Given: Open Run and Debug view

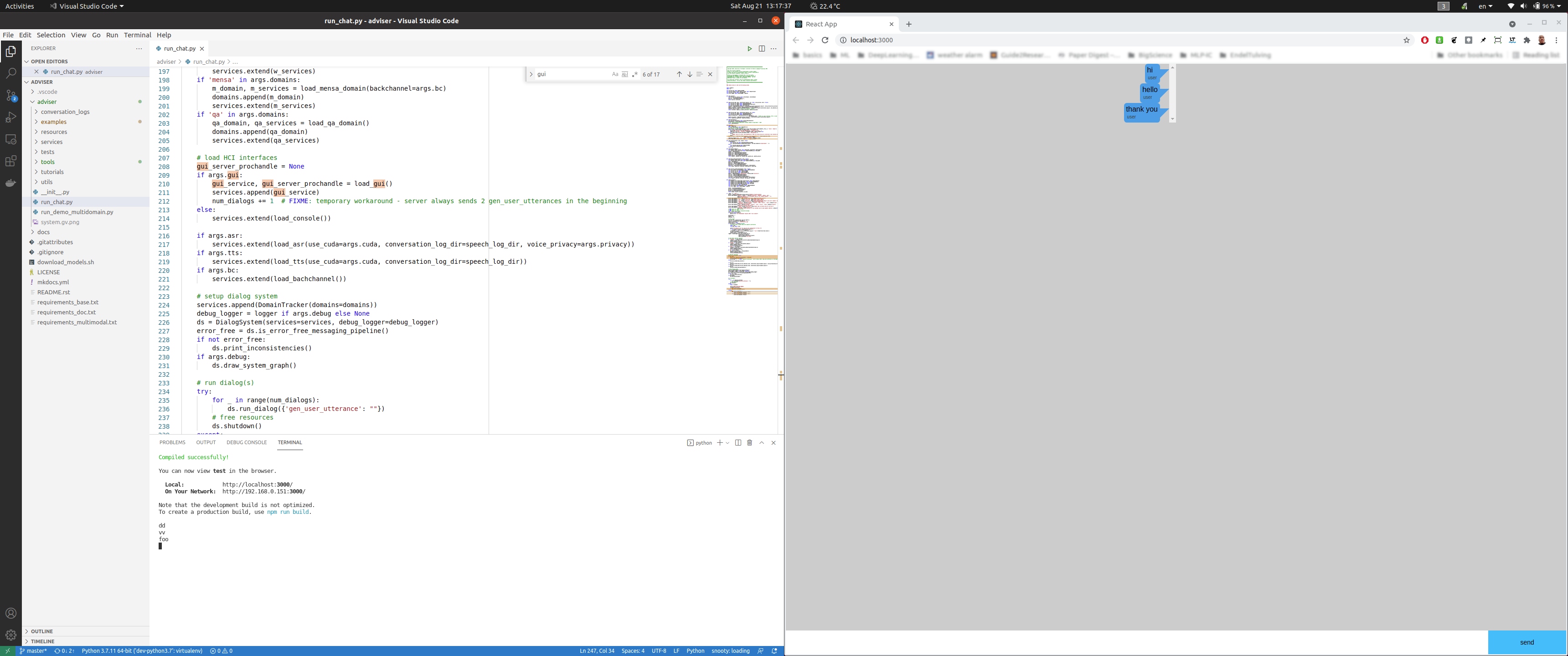Looking at the screenshot, I should pyautogui.click(x=11, y=118).
